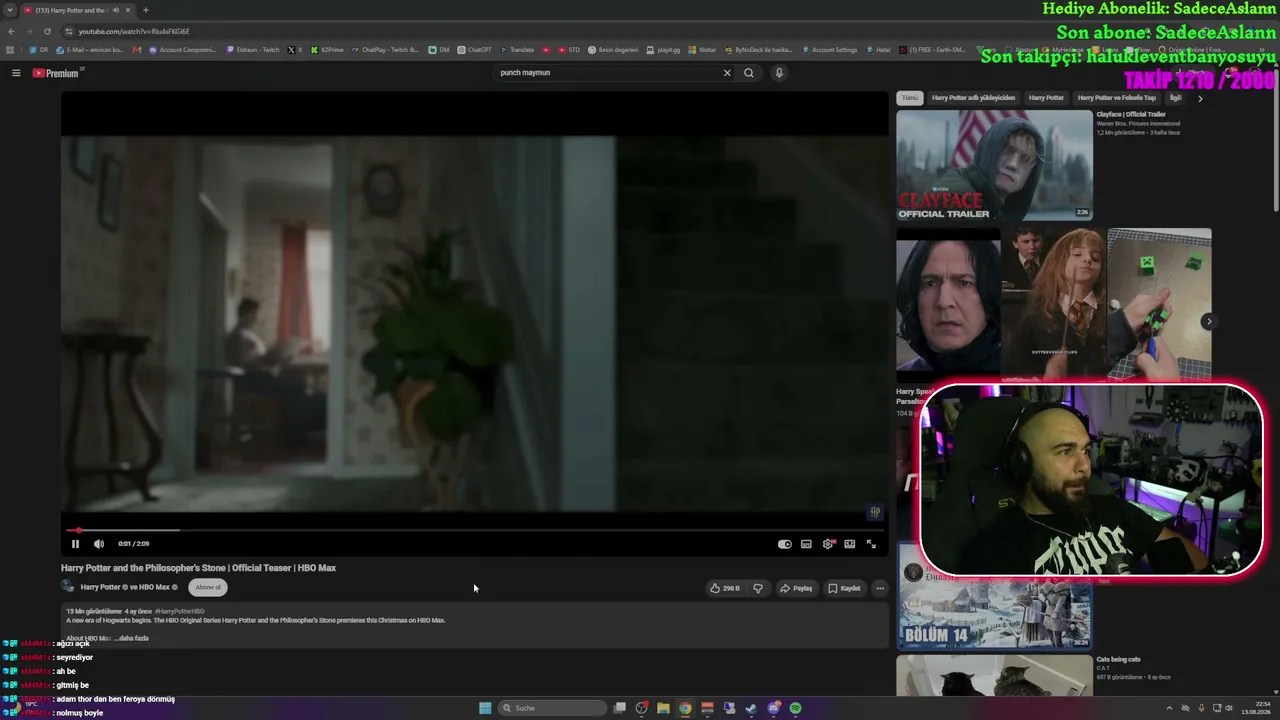Close the Harry Potter browser tab
Screen dimensions: 1280x720
[129, 10]
